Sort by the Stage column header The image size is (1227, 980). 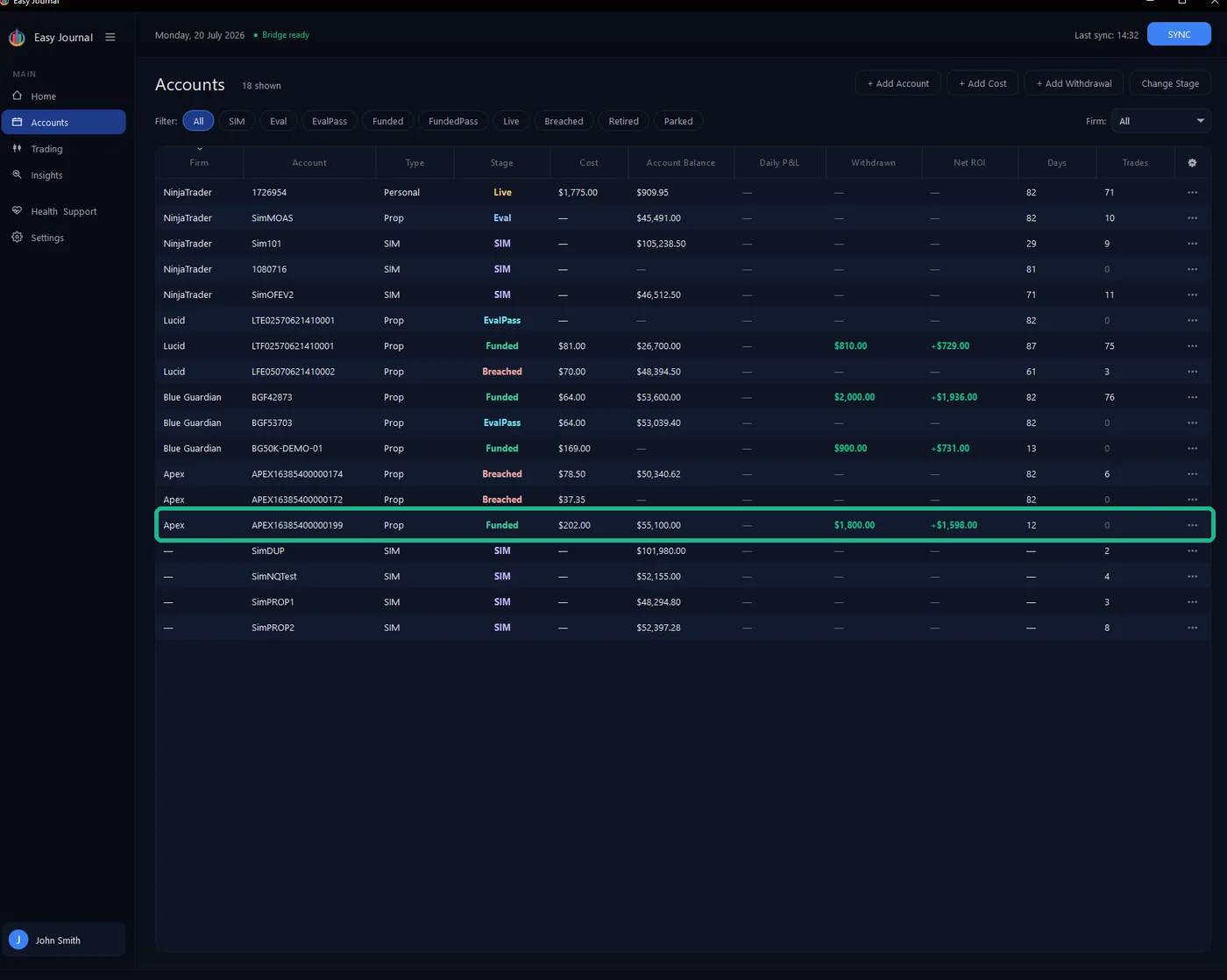point(502,163)
